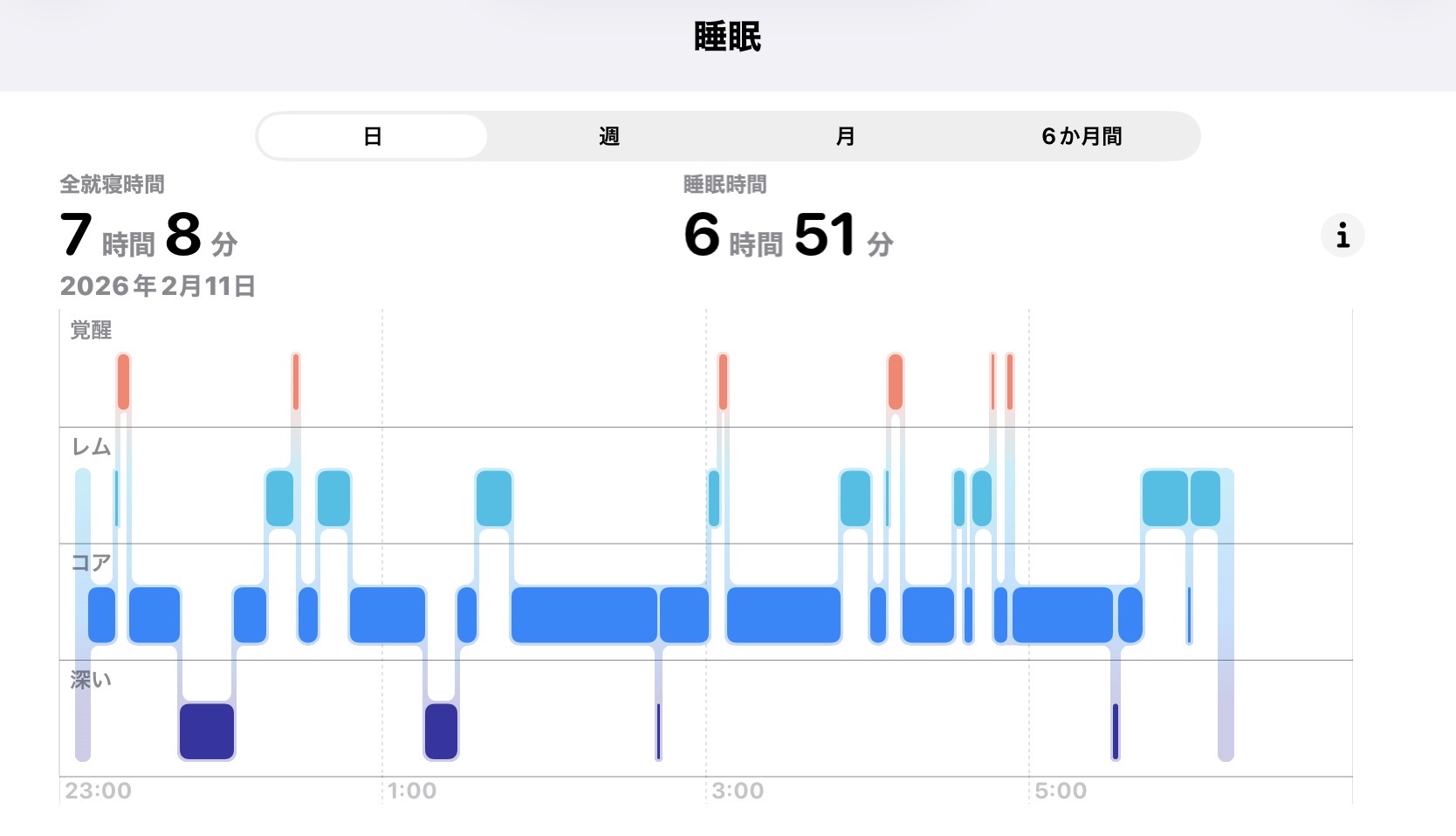Tap the first awake marker after 23:00

point(123,381)
